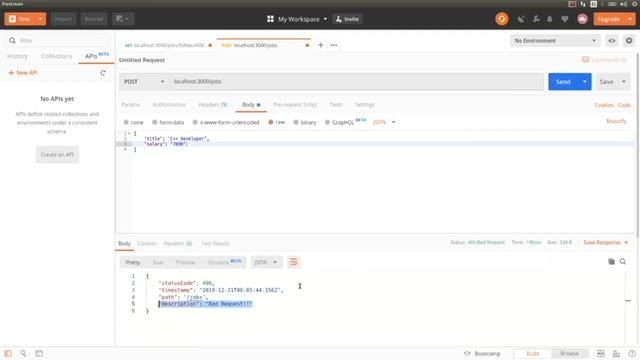The image size is (640, 360).
Task: Open the No Environment dropdown
Action: click(555, 40)
